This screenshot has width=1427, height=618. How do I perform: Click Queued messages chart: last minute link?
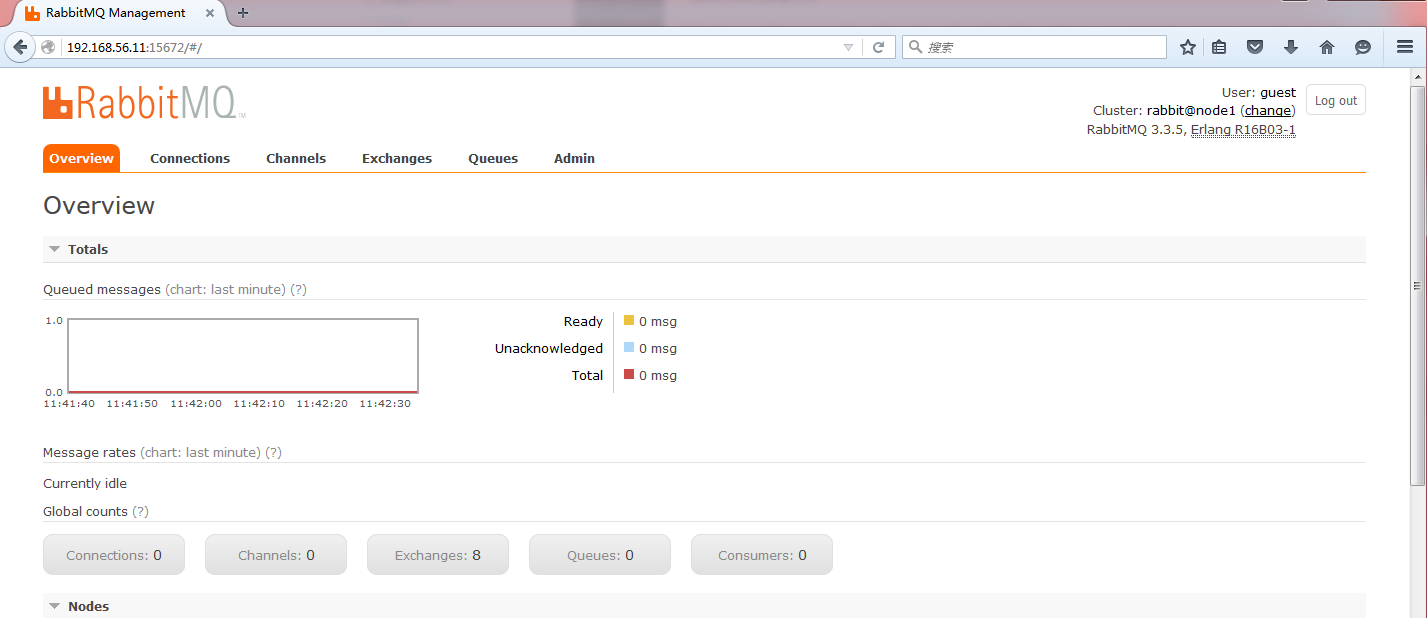coord(225,289)
